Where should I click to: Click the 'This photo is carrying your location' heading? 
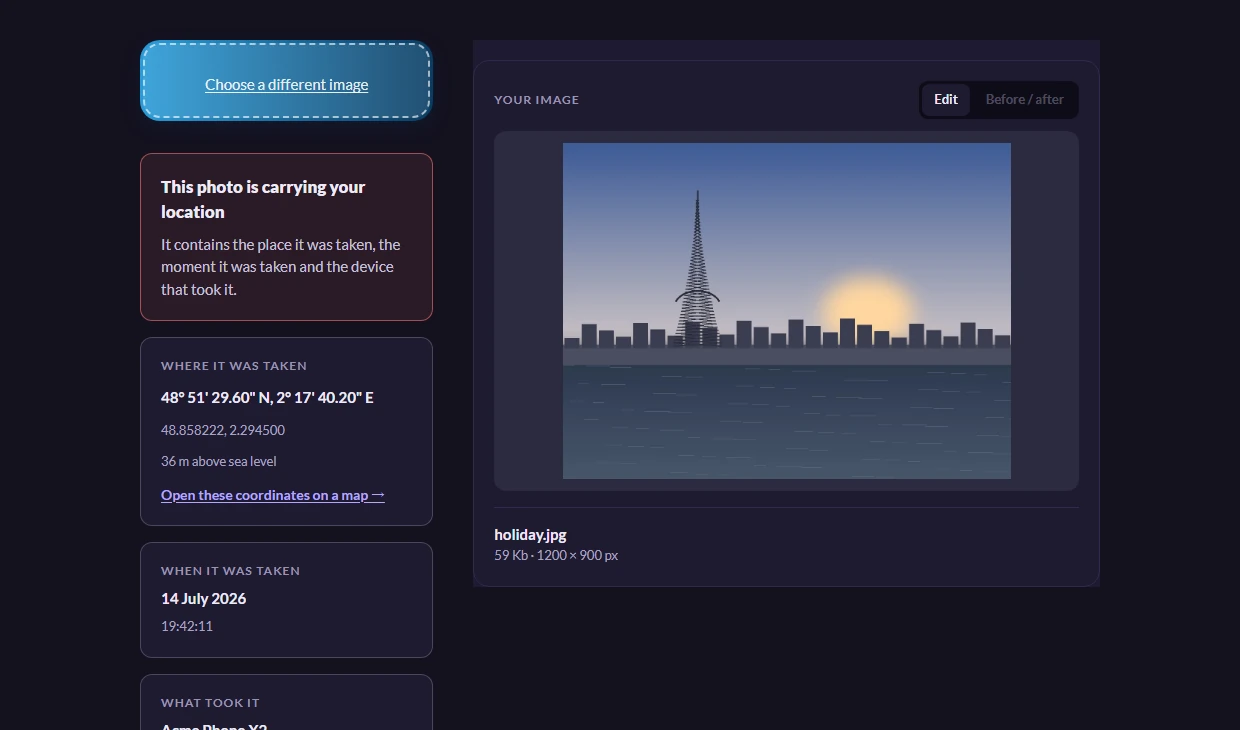263,199
